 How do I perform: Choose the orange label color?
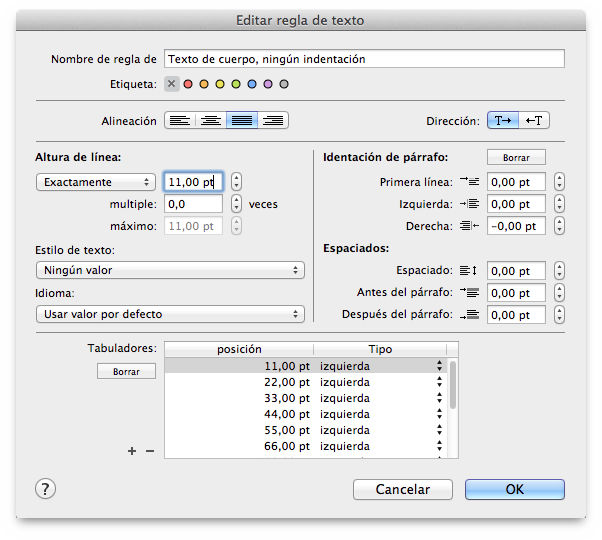204,84
